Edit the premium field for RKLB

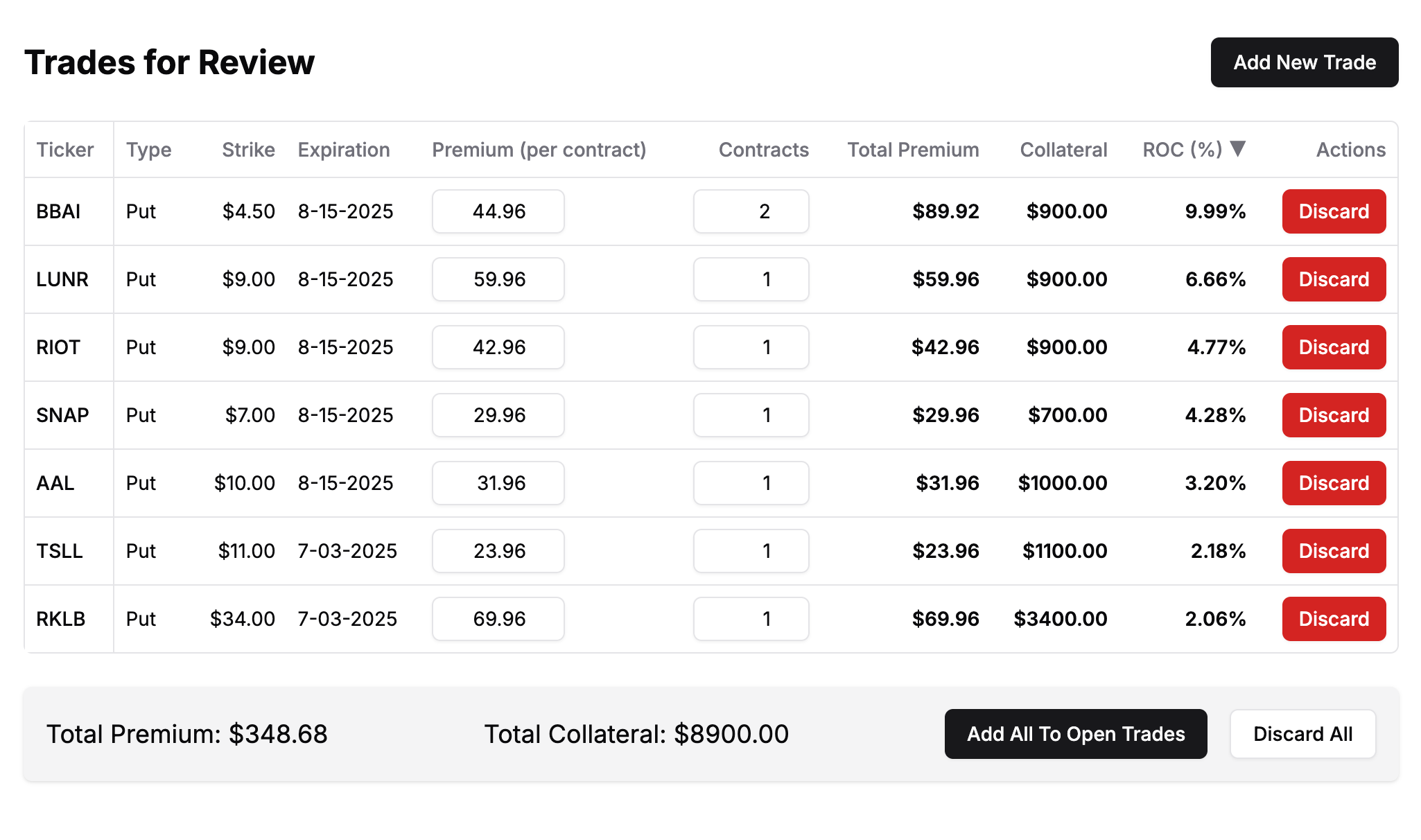[498, 619]
